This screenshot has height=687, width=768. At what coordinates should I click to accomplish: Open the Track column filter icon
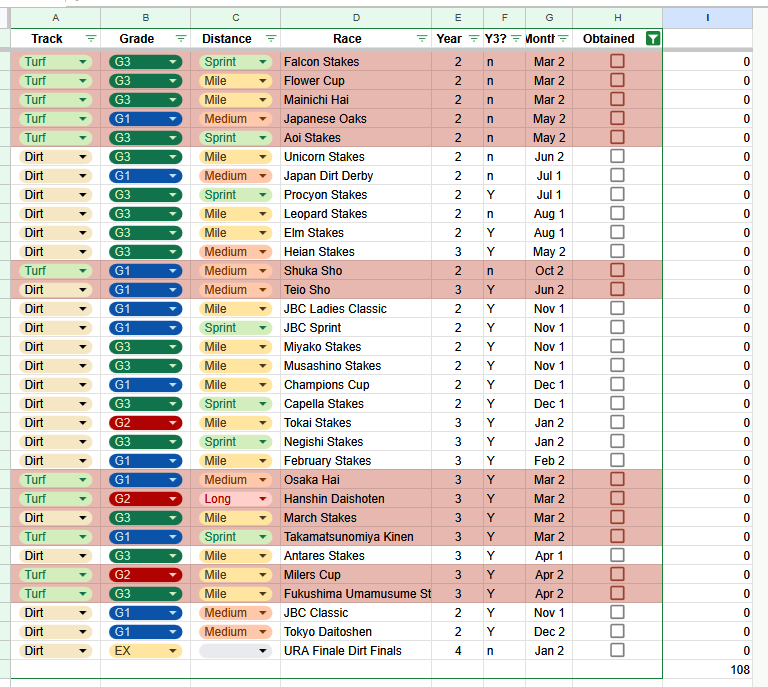pos(91,39)
